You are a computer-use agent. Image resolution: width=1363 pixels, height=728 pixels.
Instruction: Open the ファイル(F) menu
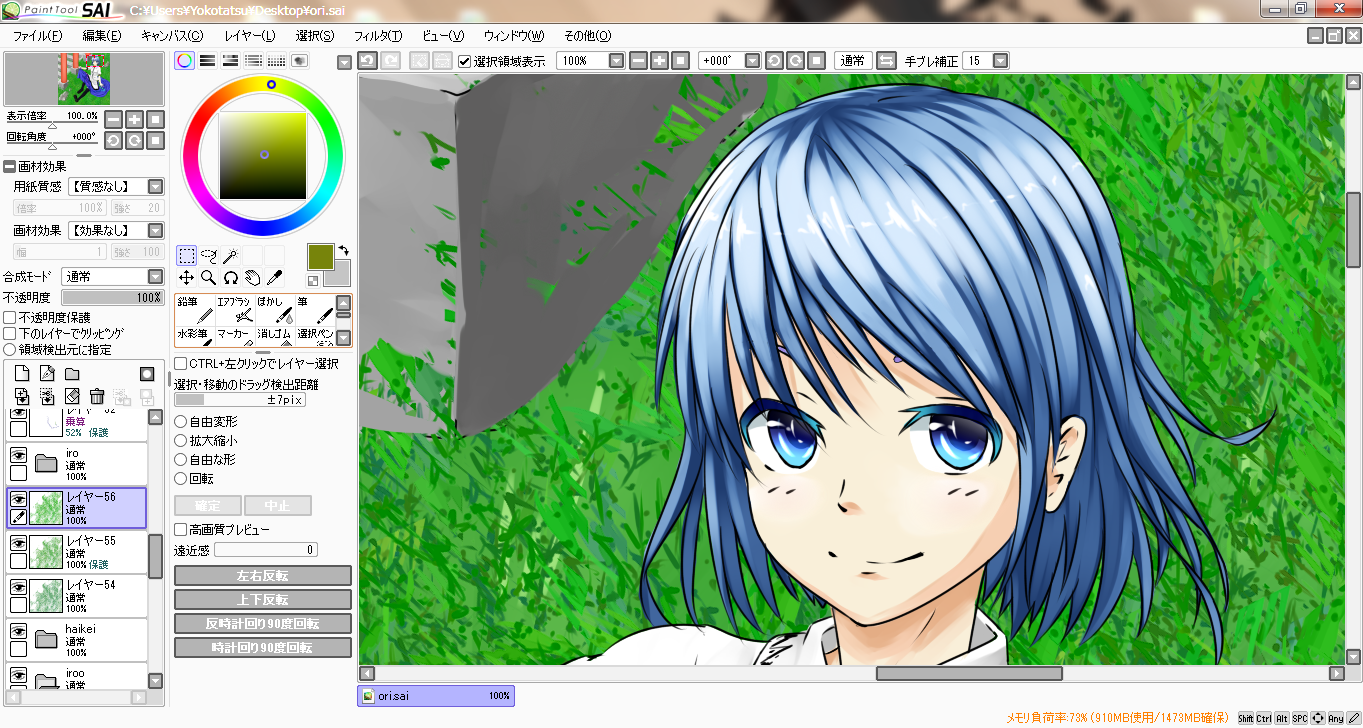[37, 36]
